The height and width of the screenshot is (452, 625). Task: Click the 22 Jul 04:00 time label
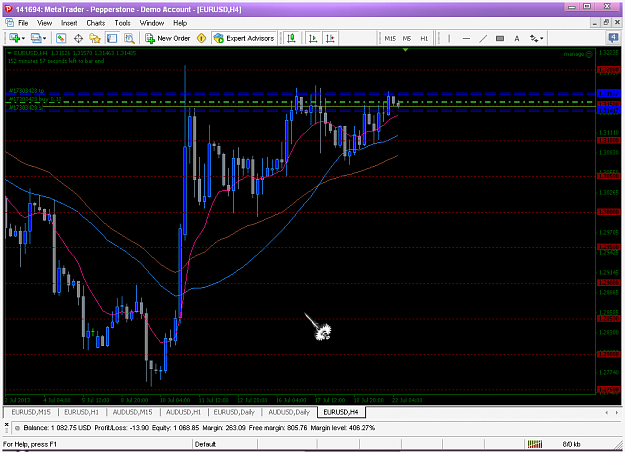407,400
